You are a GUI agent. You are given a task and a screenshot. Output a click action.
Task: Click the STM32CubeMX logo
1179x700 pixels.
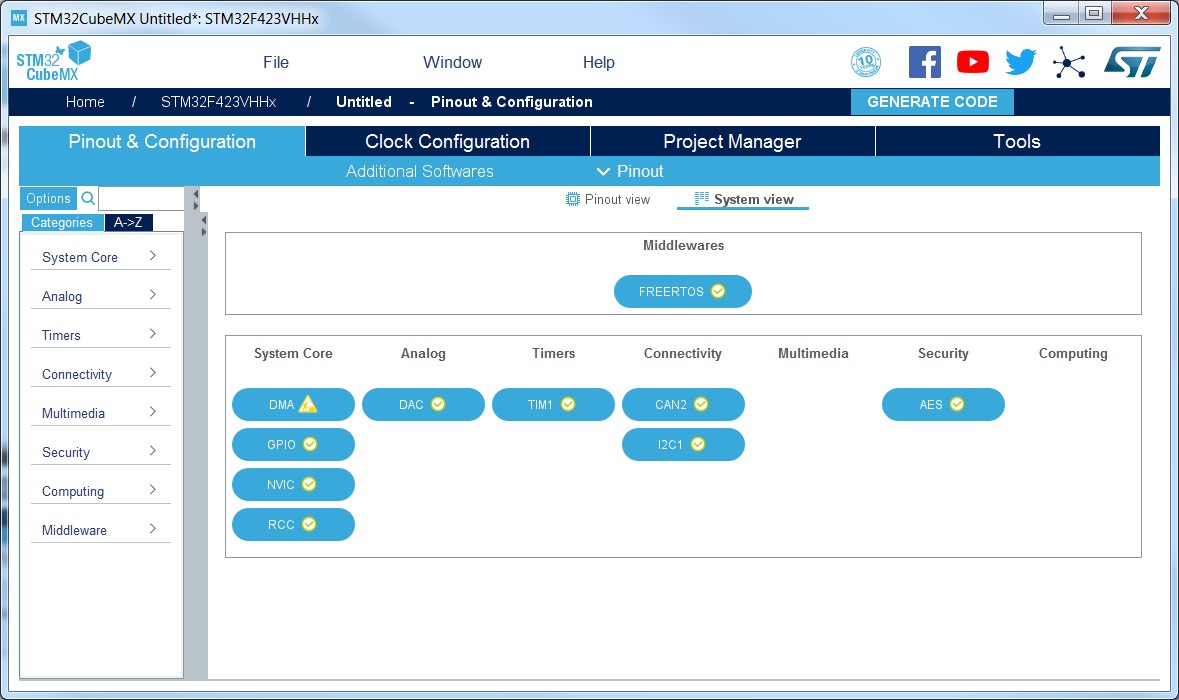coord(53,62)
